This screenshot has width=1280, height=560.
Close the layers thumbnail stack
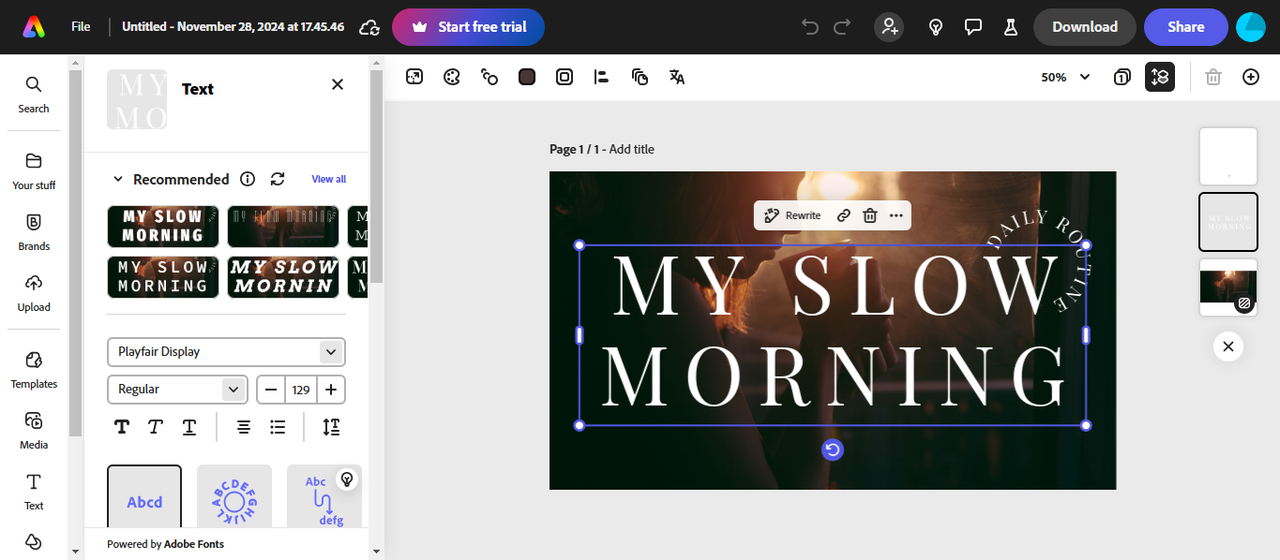coord(1228,347)
